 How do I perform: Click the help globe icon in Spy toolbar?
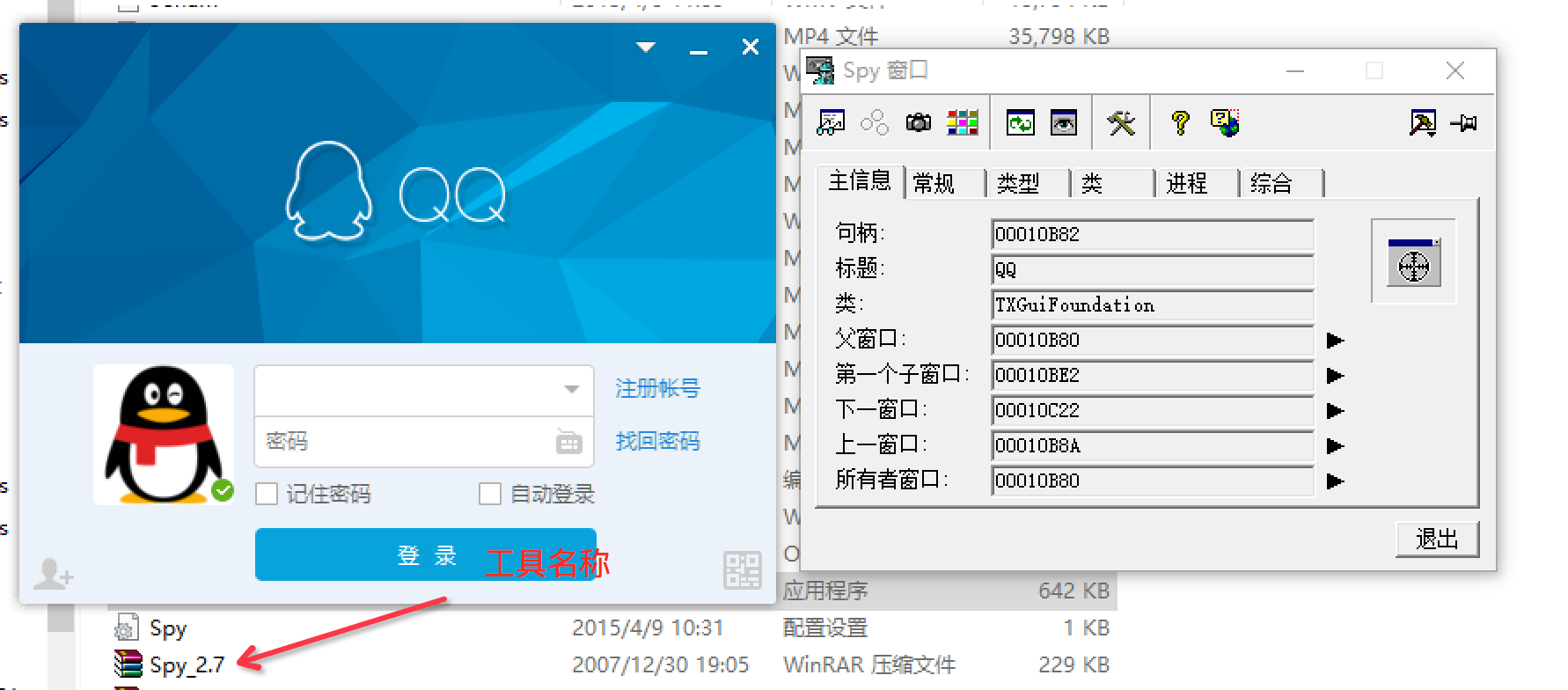tap(1225, 122)
